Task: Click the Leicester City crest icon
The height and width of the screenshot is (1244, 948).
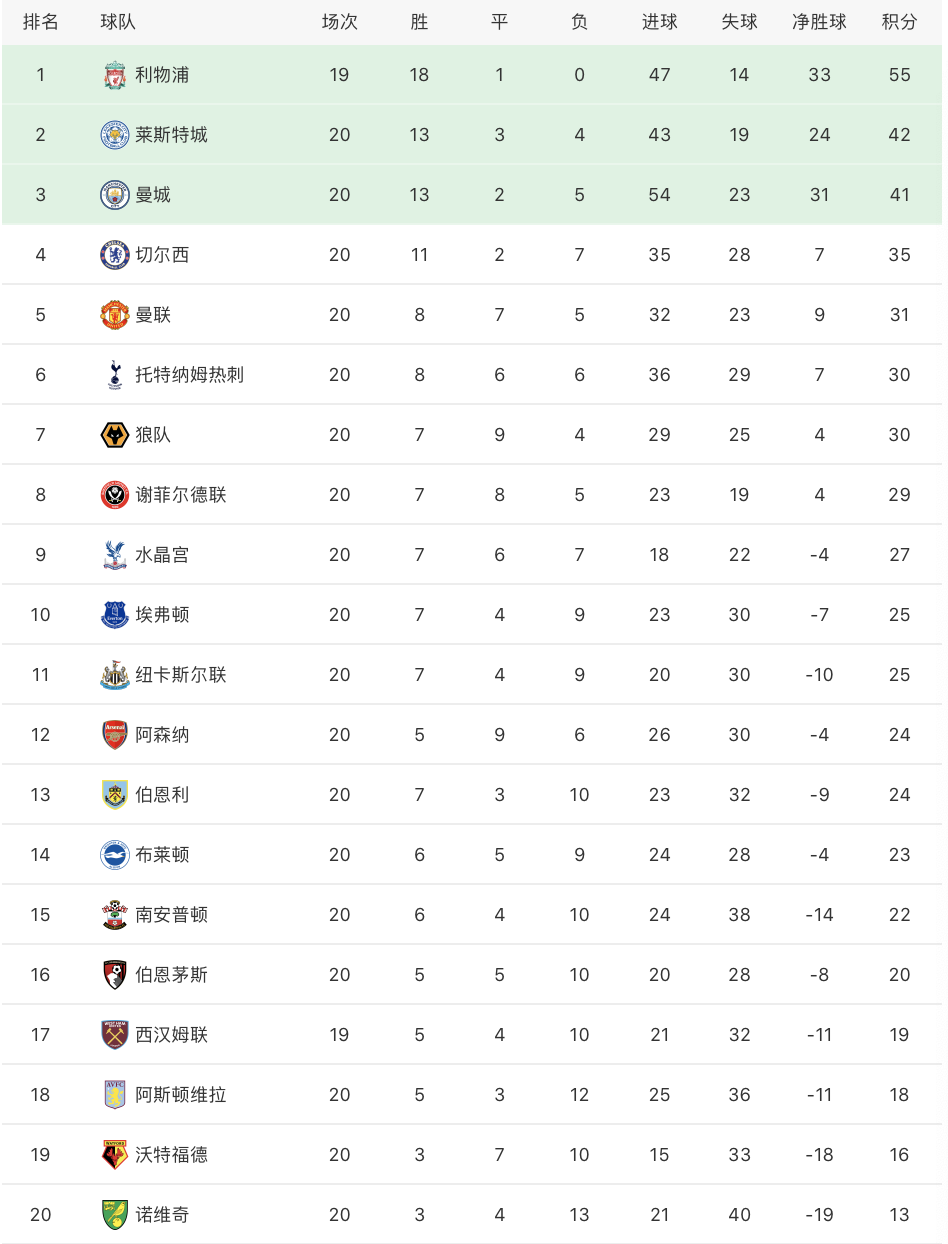Action: (115, 135)
